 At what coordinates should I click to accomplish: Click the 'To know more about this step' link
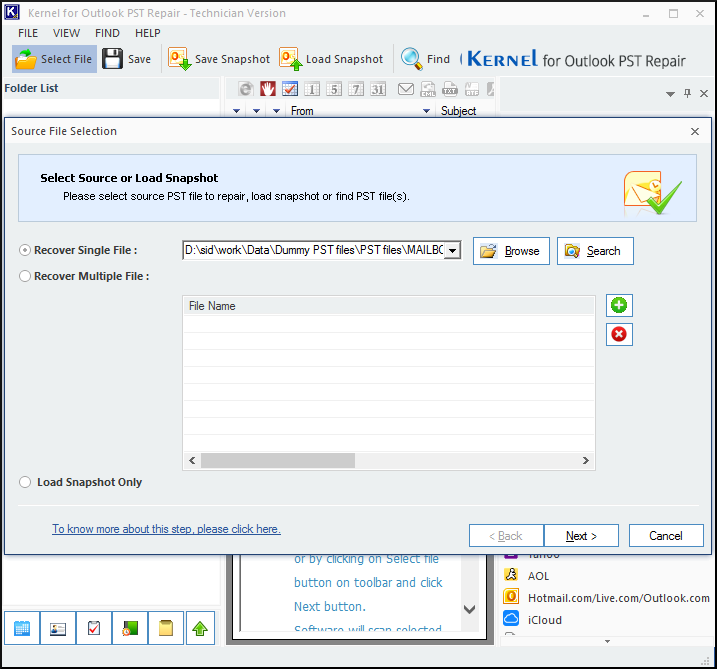point(166,529)
